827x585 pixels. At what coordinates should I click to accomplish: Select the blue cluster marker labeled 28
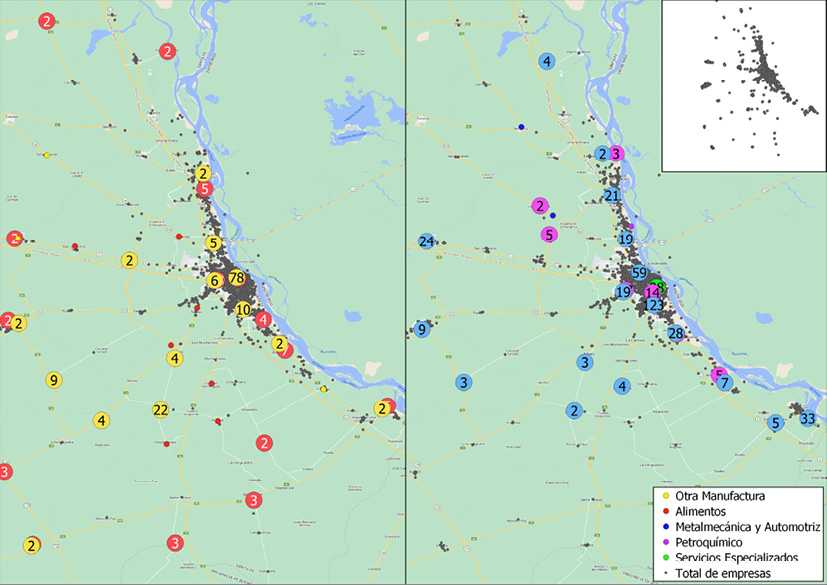[676, 333]
